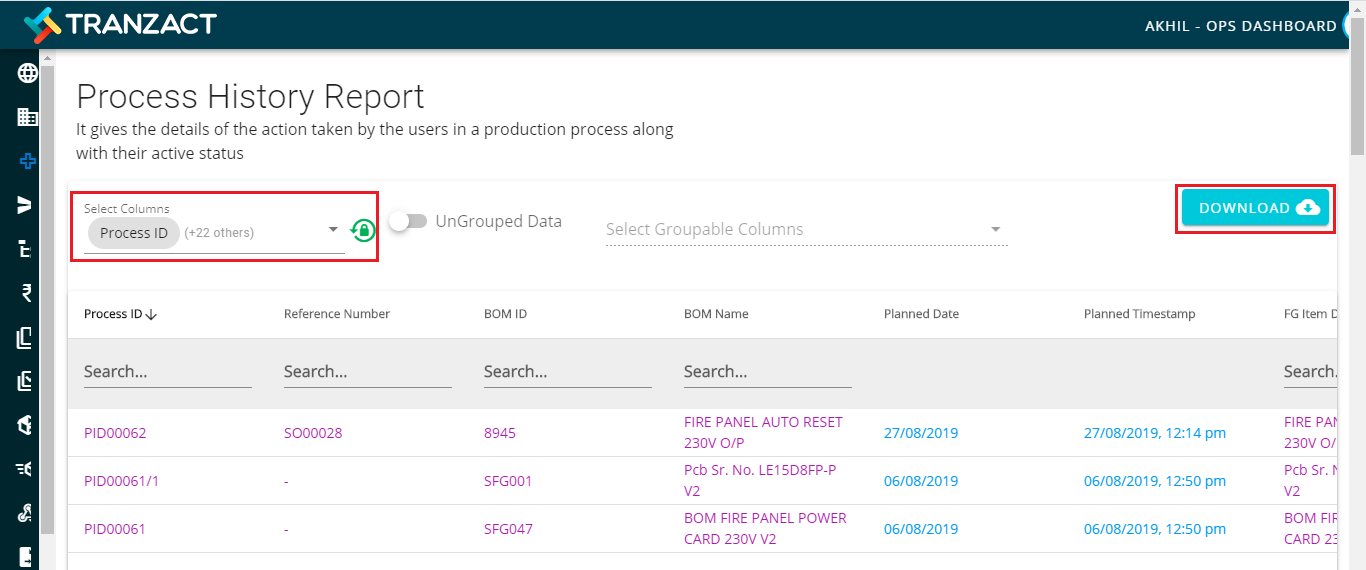
Task: Click the cloud download icon
Action: [x=1307, y=208]
